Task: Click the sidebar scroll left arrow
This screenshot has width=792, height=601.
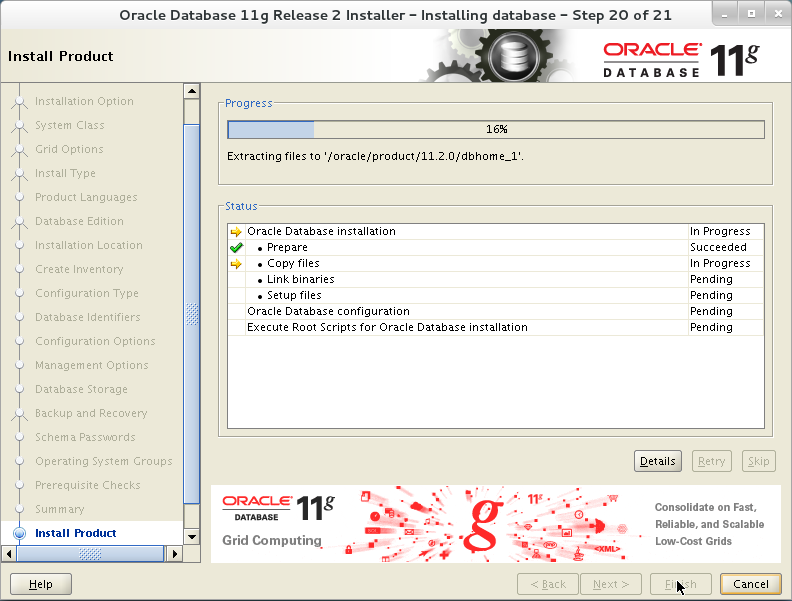Action: coord(9,554)
